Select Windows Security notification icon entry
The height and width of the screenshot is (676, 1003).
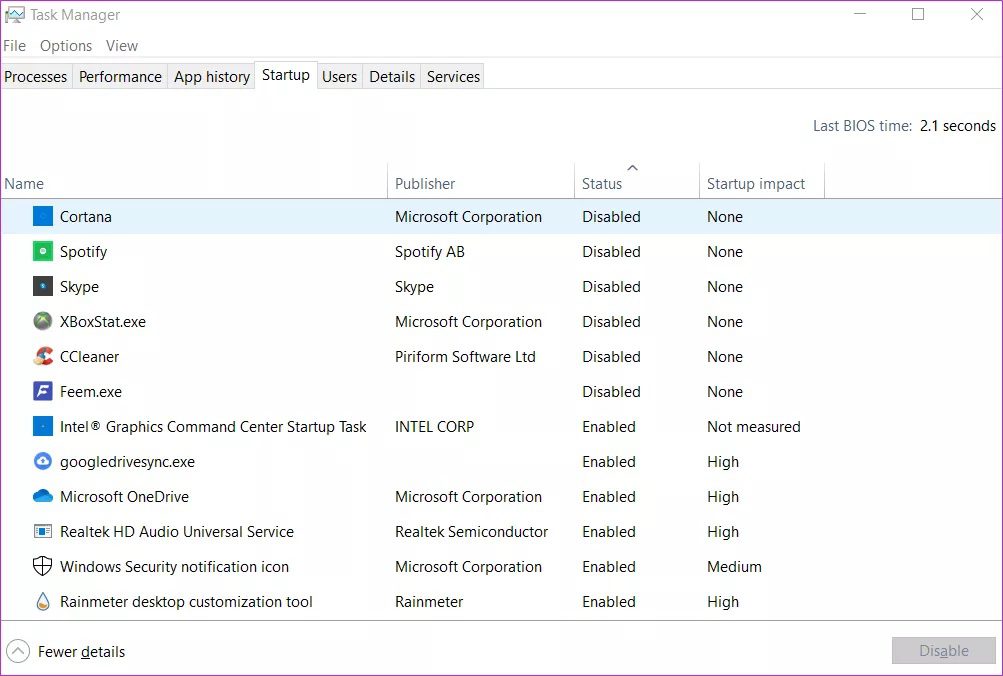click(x=175, y=567)
